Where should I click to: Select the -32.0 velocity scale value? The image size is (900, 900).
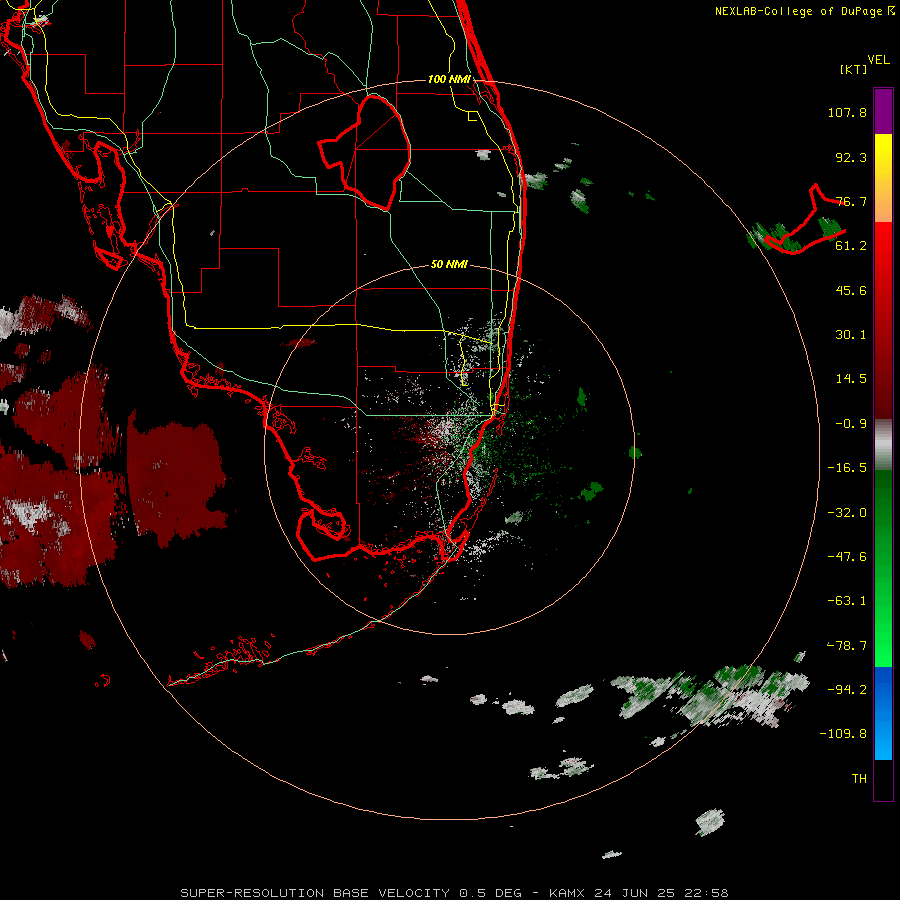coord(847,513)
